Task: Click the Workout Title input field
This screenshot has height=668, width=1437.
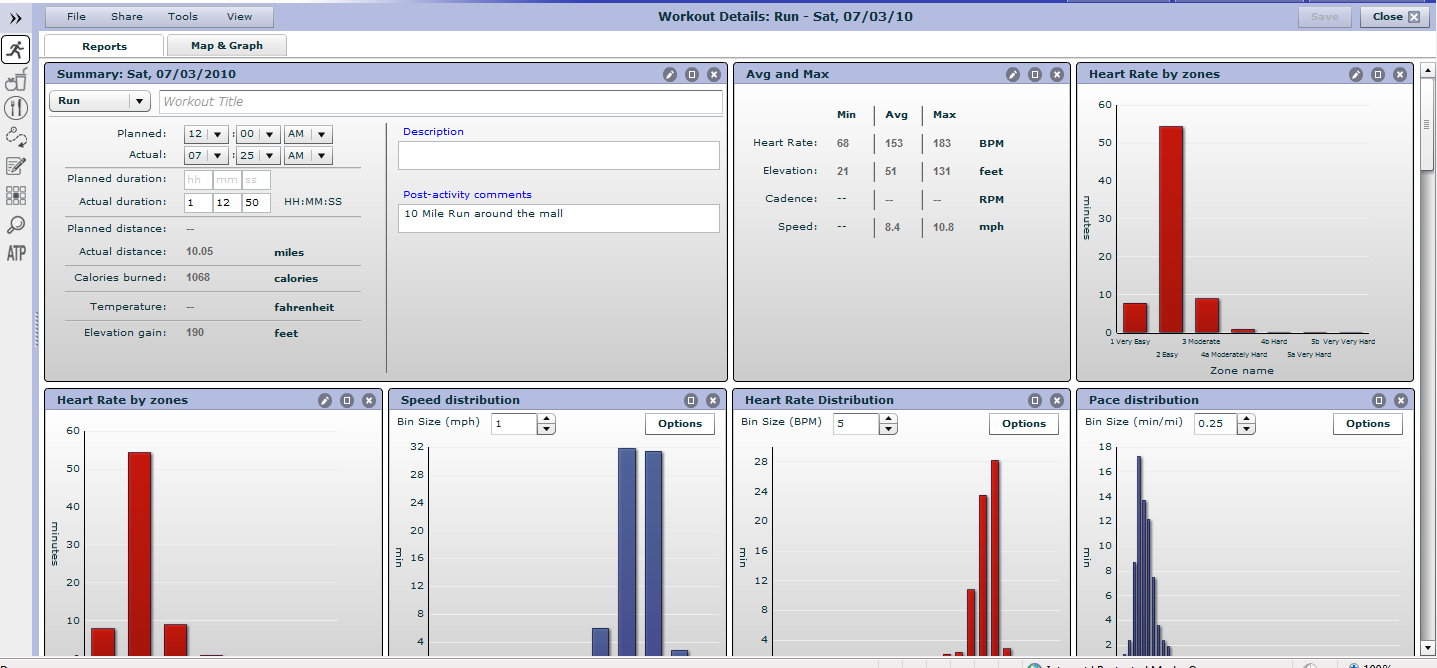Action: pos(440,102)
